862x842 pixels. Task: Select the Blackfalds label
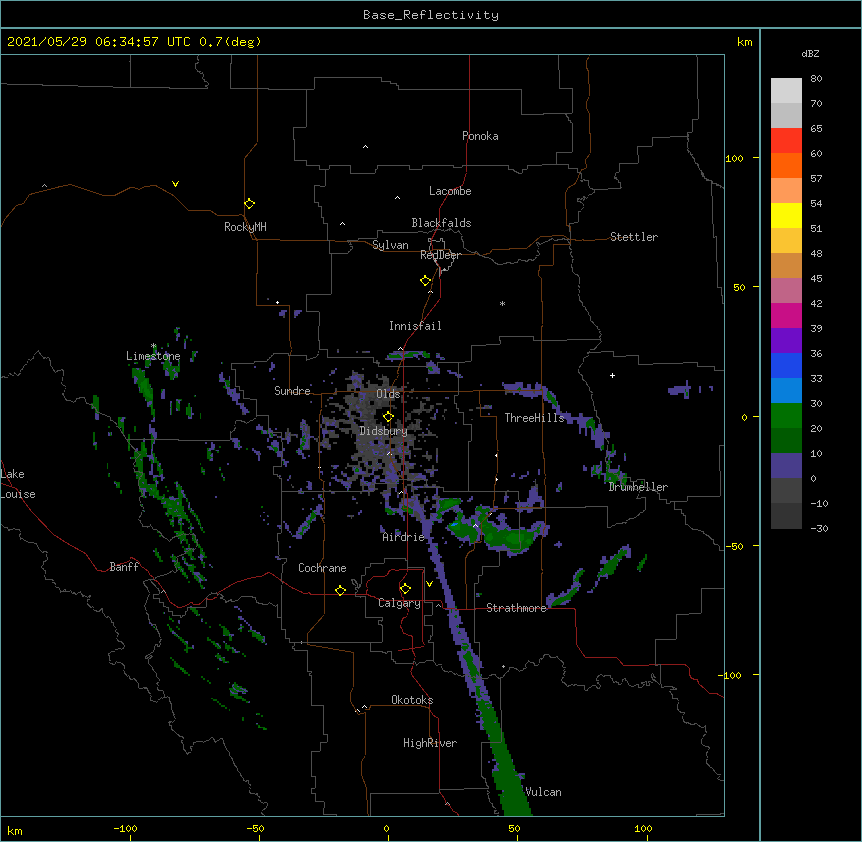(x=441, y=223)
